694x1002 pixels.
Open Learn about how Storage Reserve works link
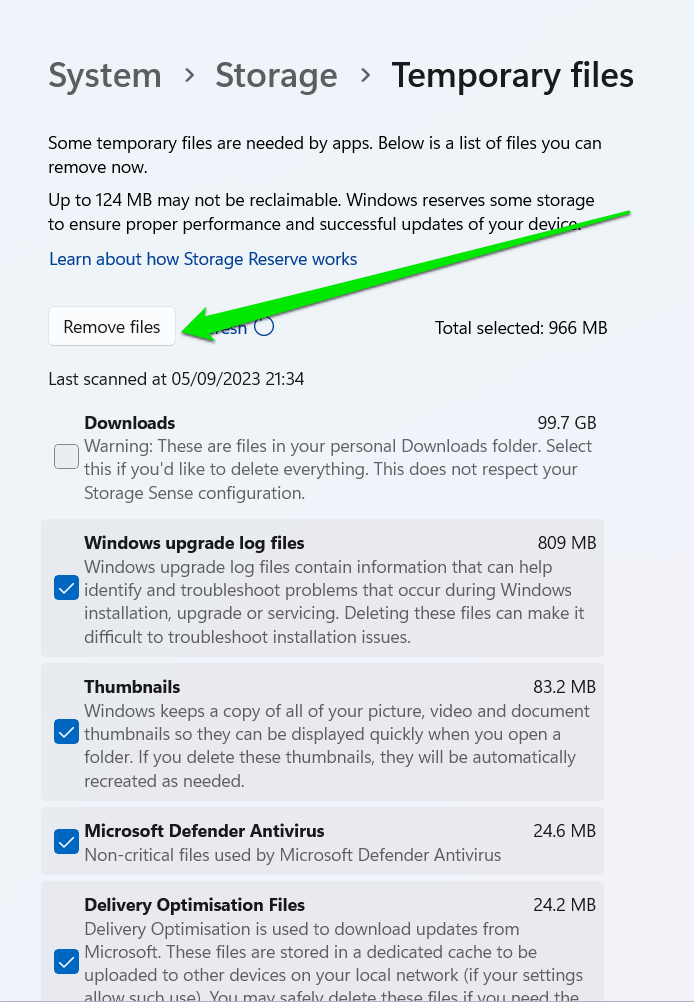pos(203,259)
